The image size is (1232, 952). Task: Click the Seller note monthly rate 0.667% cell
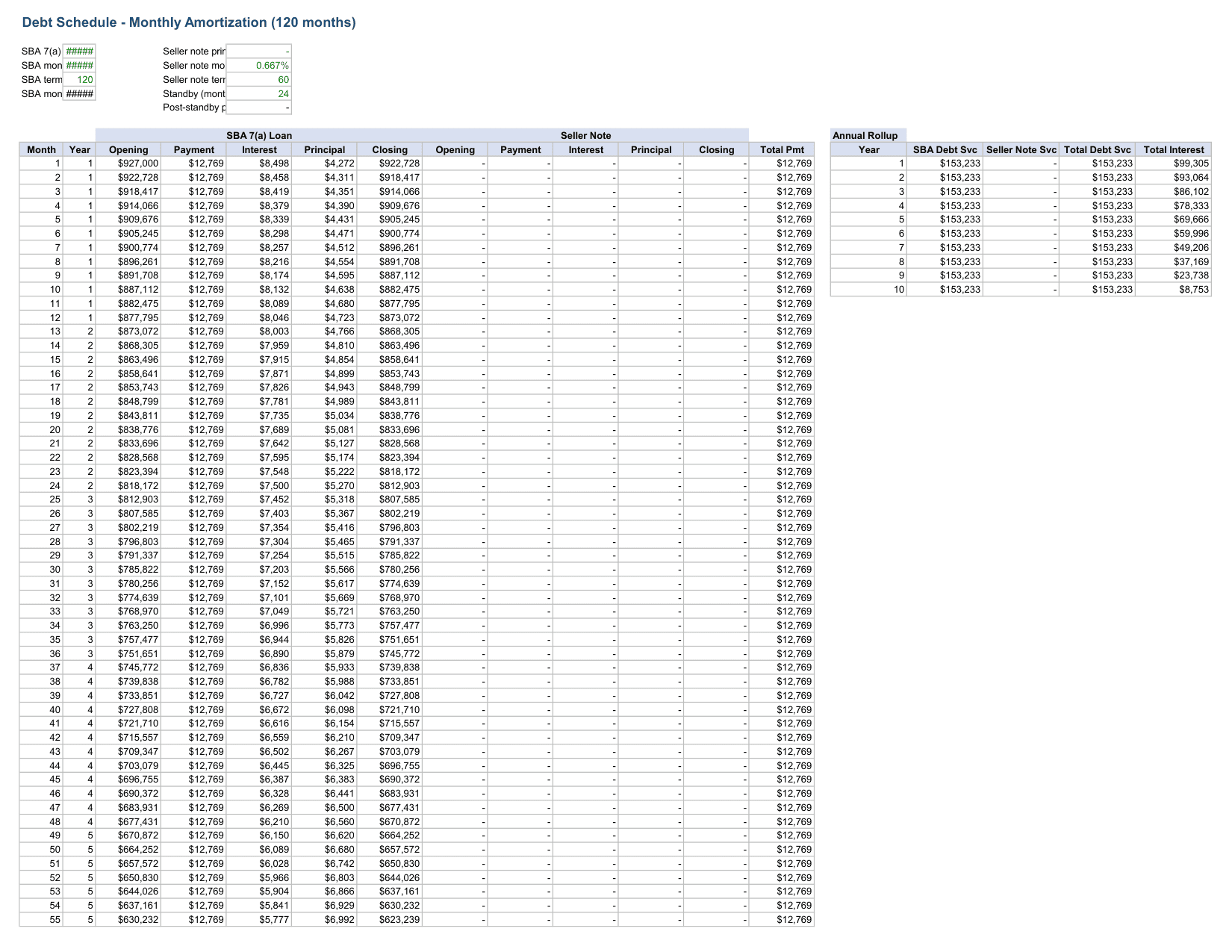[258, 65]
